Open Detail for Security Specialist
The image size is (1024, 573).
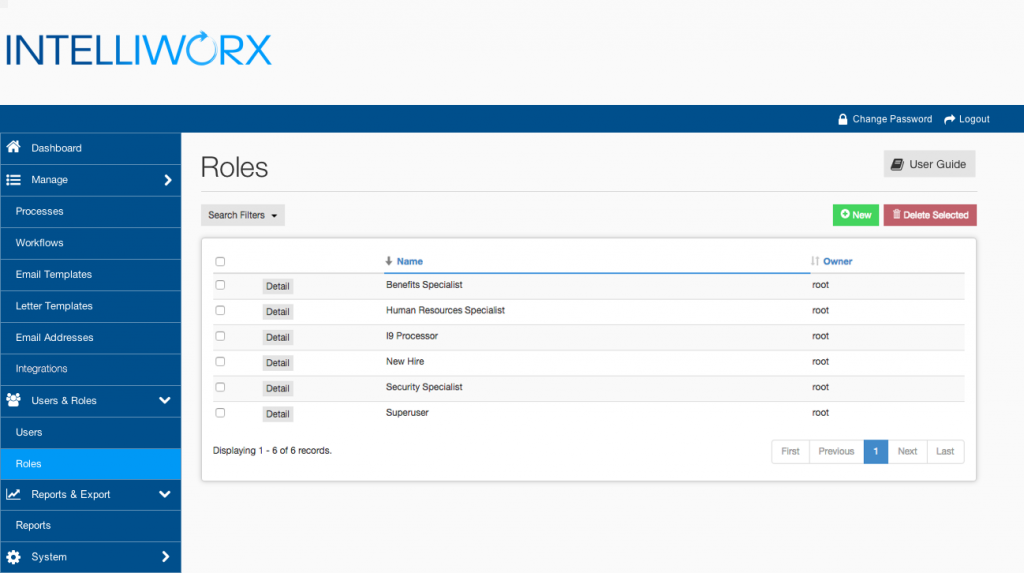tap(278, 388)
